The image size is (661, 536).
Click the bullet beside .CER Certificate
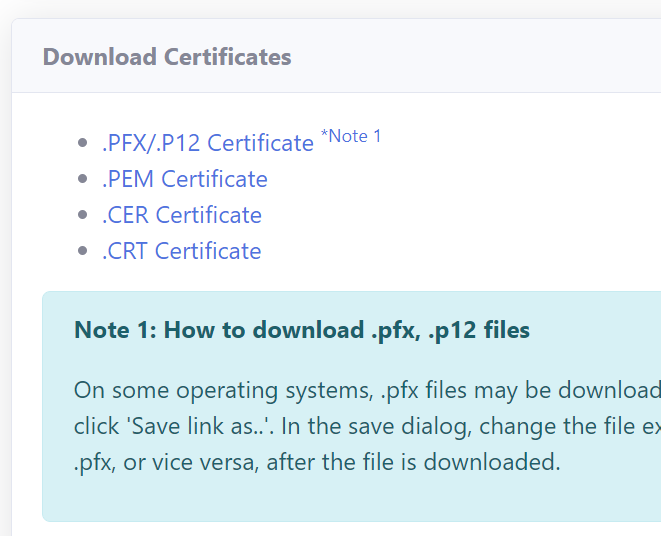83,215
